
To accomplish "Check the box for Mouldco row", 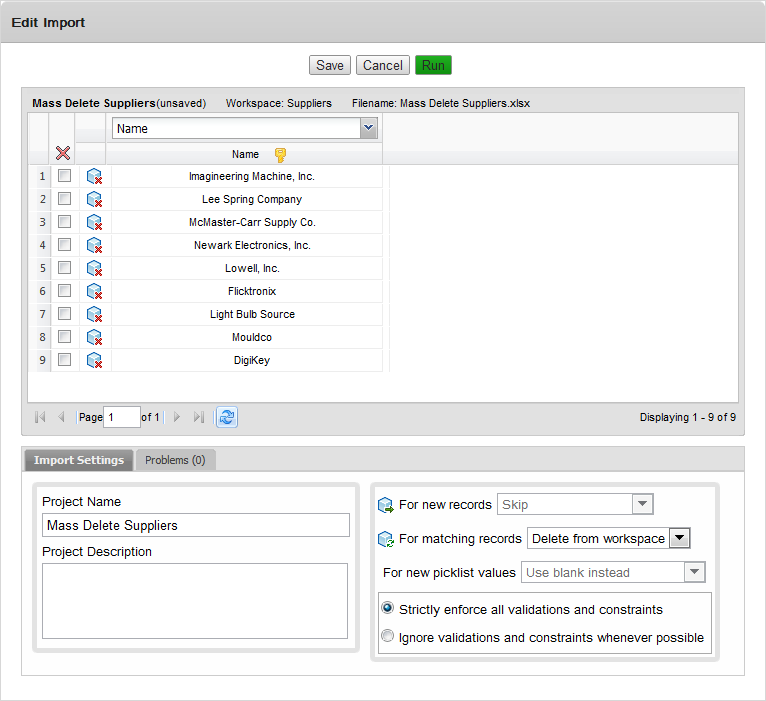I will pos(64,336).
